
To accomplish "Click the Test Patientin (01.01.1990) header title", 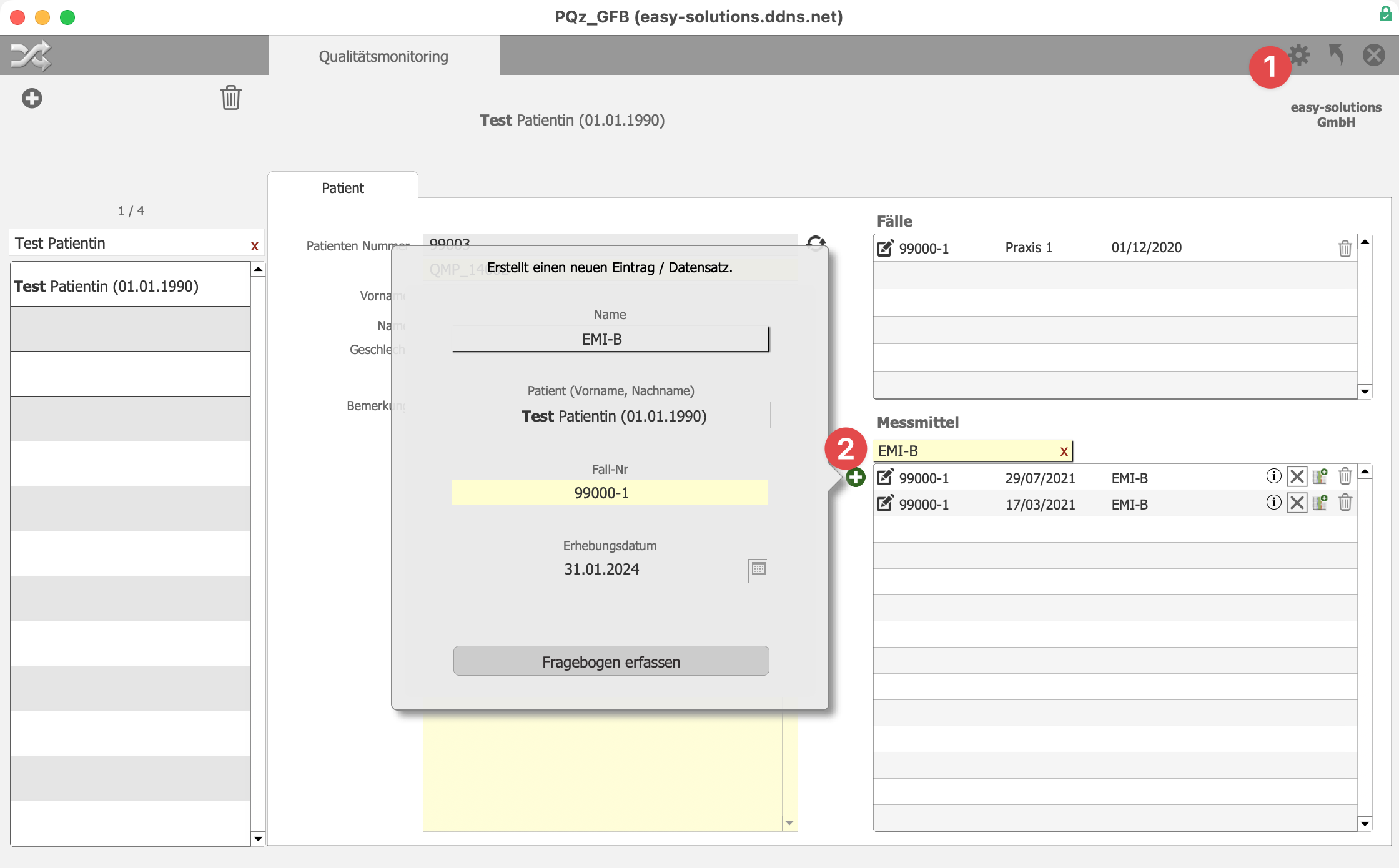I will 571,120.
